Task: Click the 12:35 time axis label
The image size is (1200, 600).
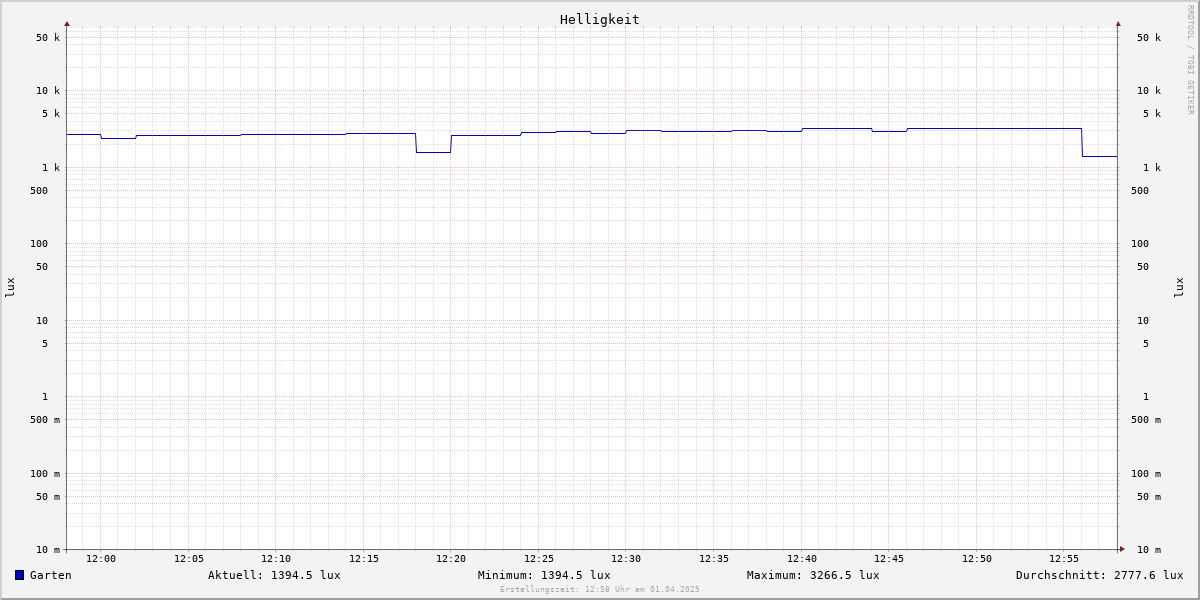Action: coord(714,559)
